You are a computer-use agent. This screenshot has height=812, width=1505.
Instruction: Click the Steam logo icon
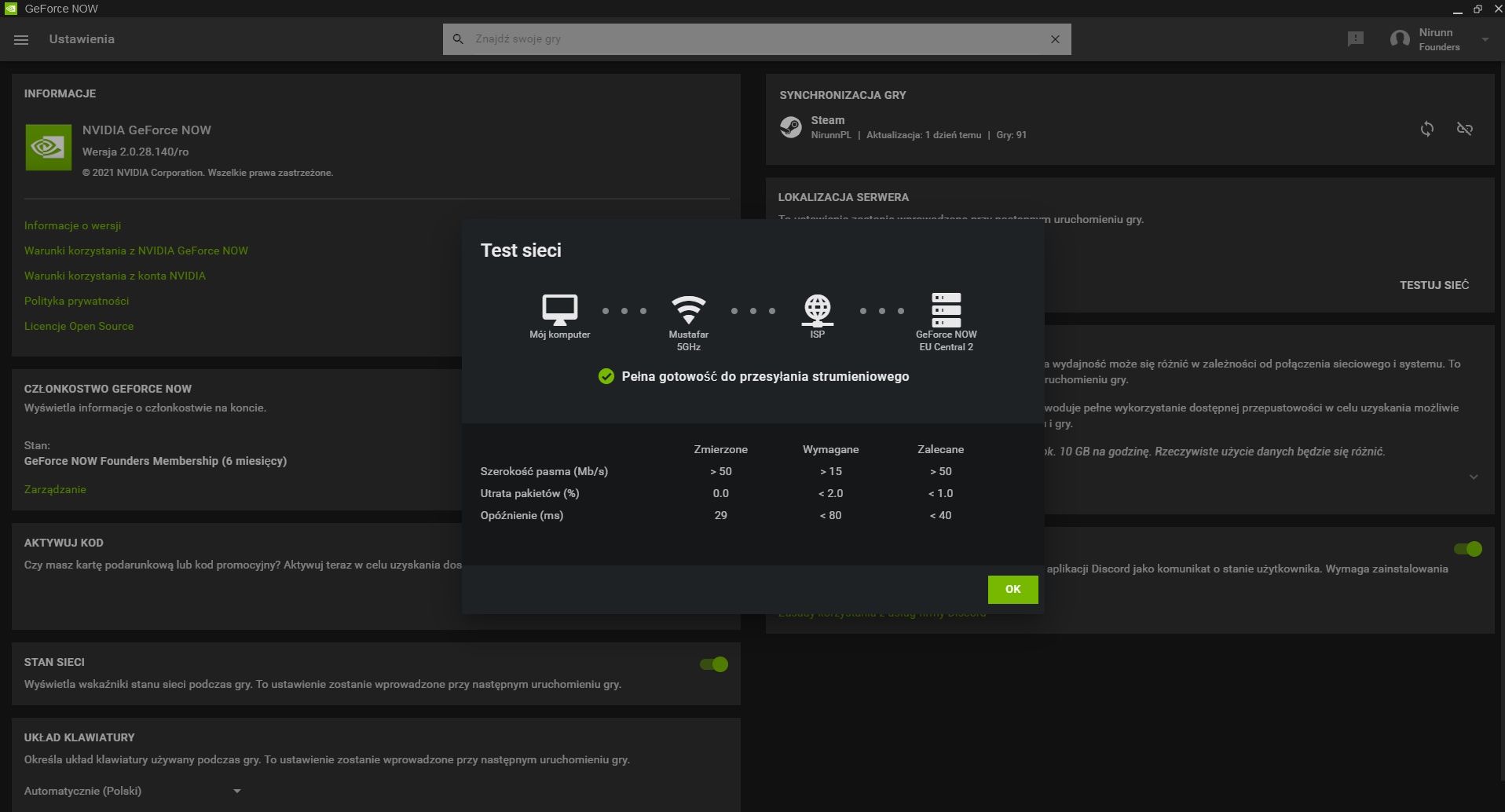click(x=790, y=126)
